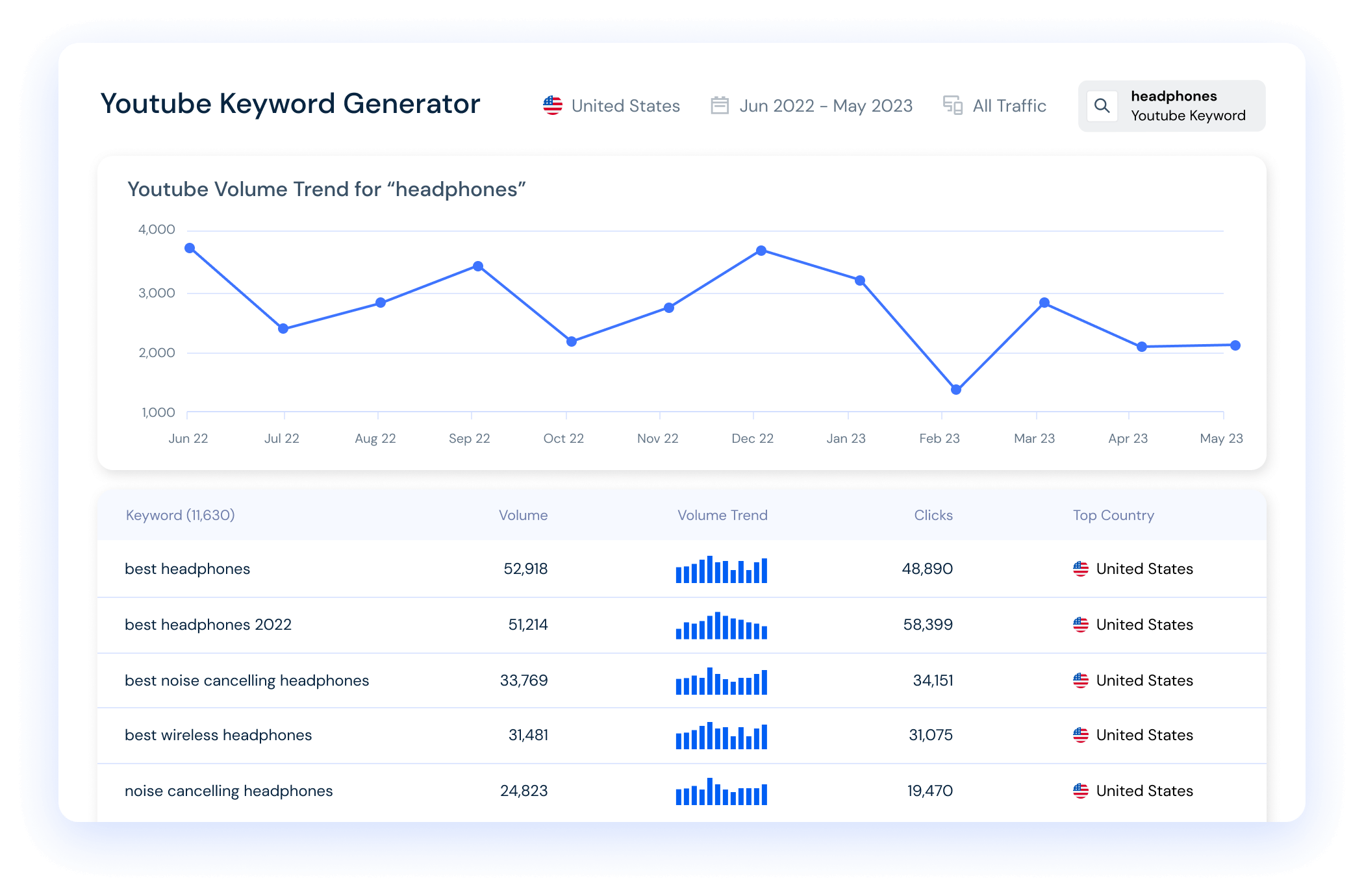Open the best noise cancelling headphones keyword
Screen dimensions: 1364x896
(247, 680)
